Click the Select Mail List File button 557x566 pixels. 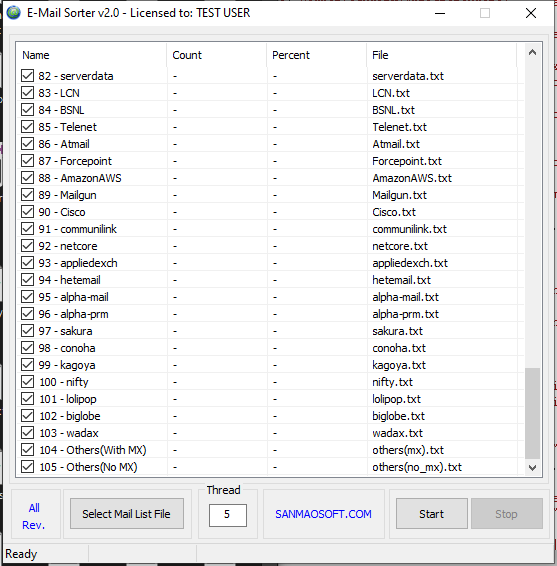127,514
